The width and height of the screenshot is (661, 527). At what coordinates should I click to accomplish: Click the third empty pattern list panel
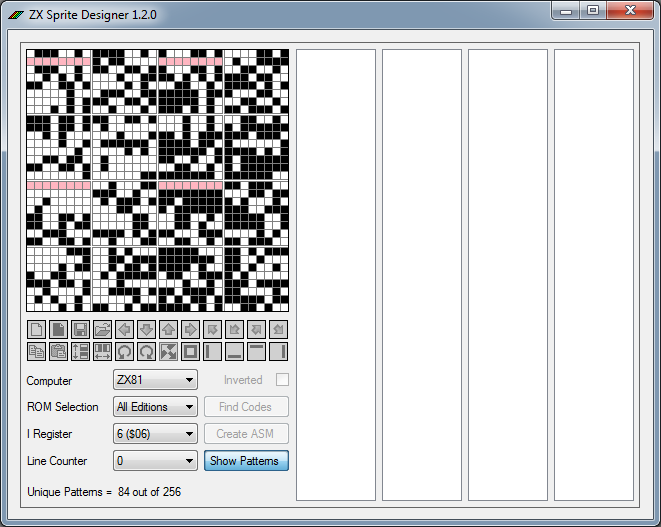click(508, 275)
